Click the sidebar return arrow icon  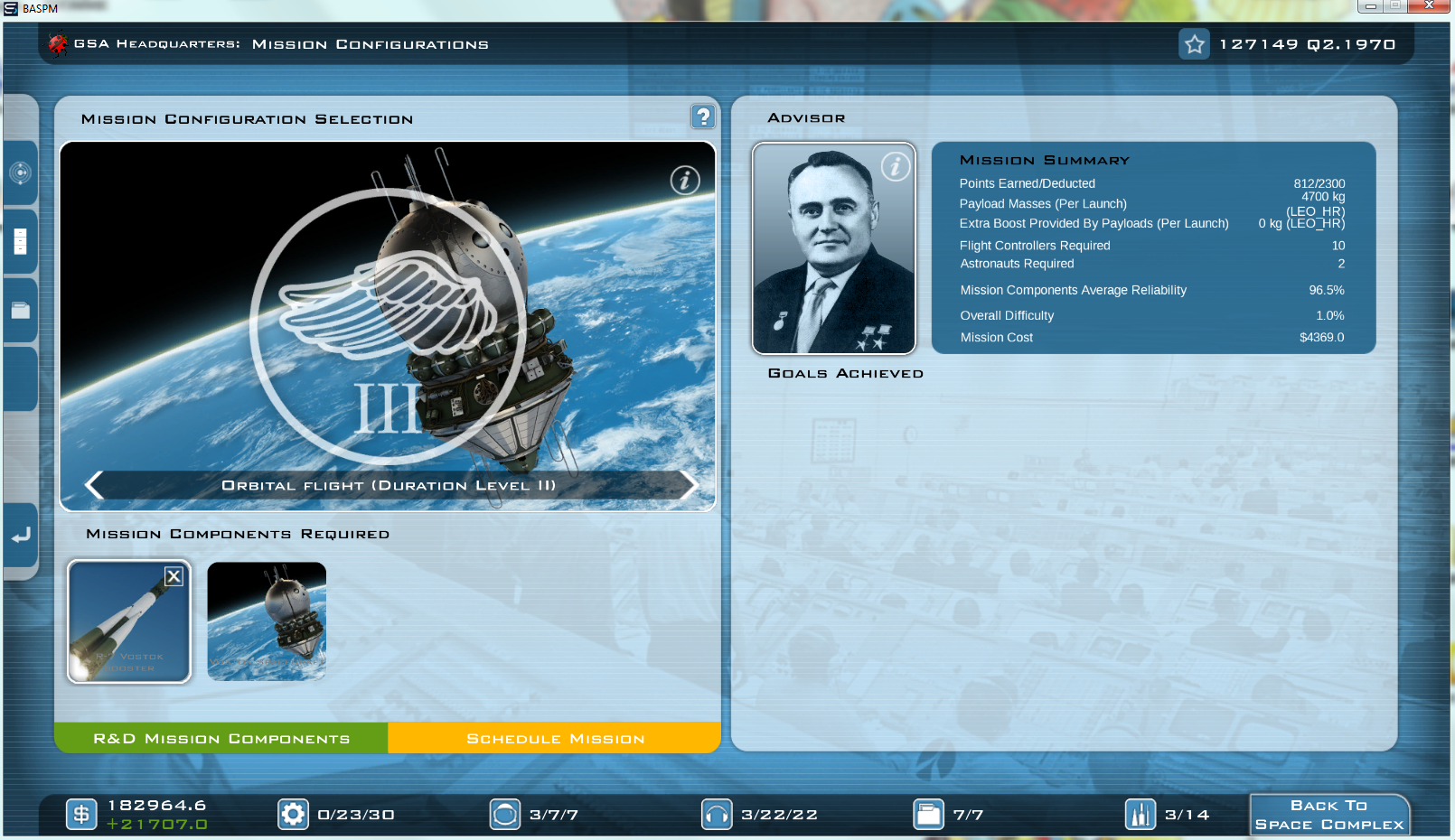click(20, 535)
